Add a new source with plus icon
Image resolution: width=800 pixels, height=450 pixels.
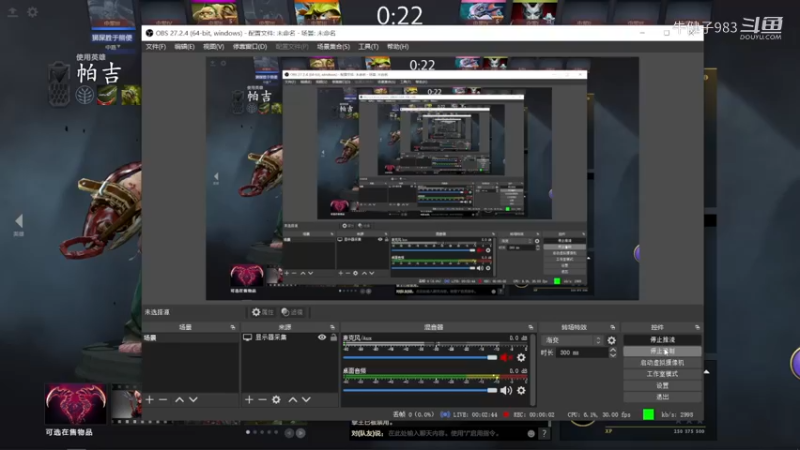coord(249,399)
